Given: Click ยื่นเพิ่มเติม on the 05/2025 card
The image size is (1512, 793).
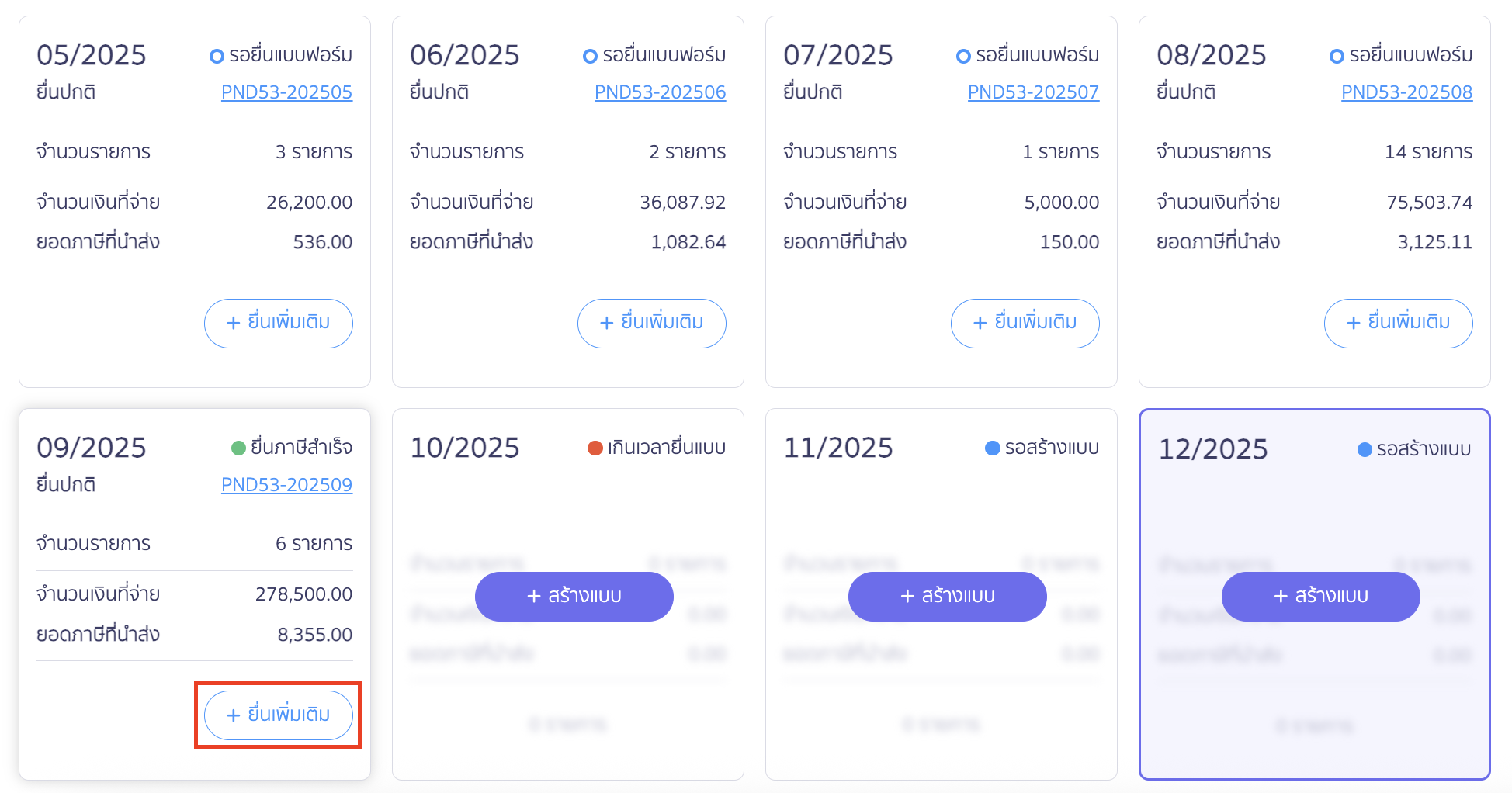Looking at the screenshot, I should 279,324.
